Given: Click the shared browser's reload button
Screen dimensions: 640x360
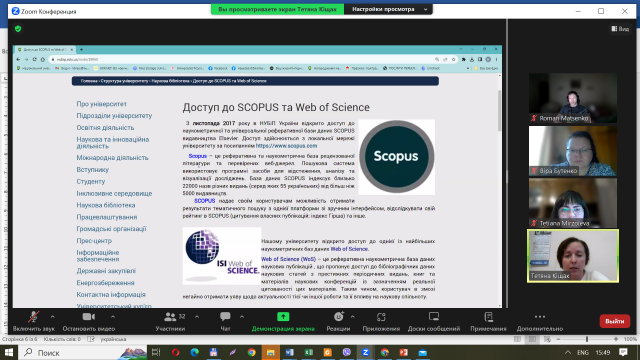Looking at the screenshot, I should click(34, 60).
